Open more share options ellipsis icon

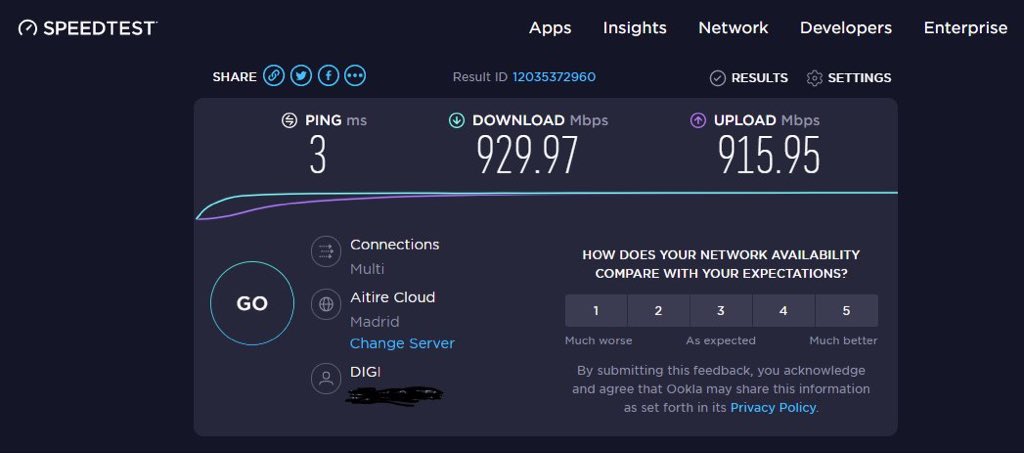(x=355, y=76)
